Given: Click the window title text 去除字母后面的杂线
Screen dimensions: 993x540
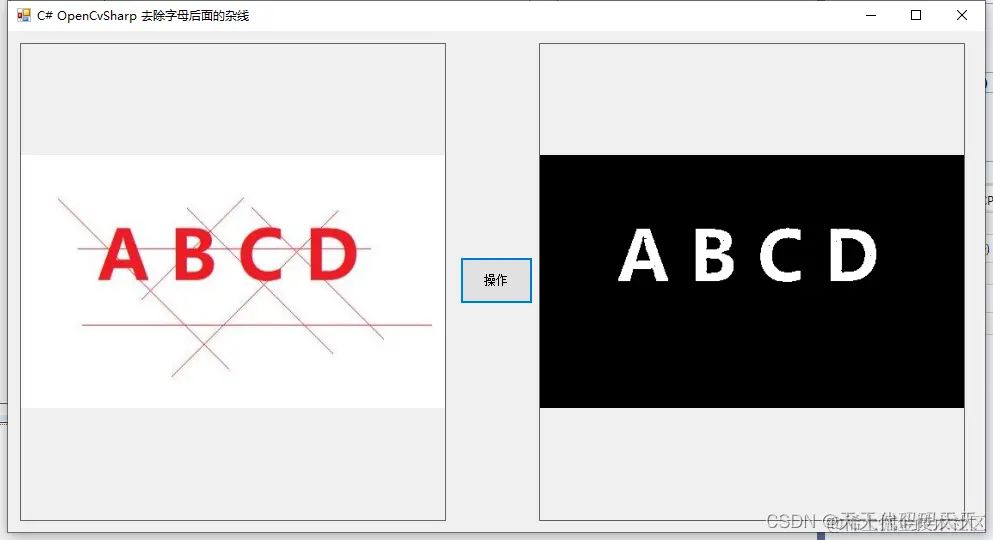Looking at the screenshot, I should [195, 16].
